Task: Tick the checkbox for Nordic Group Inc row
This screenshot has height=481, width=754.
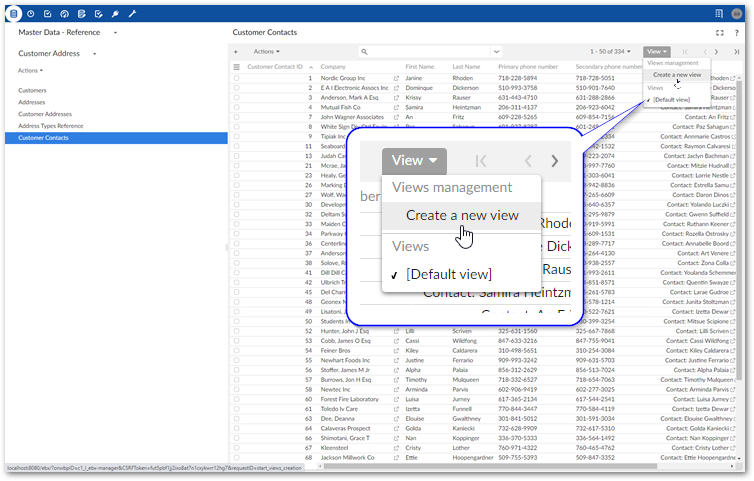Action: (x=237, y=77)
